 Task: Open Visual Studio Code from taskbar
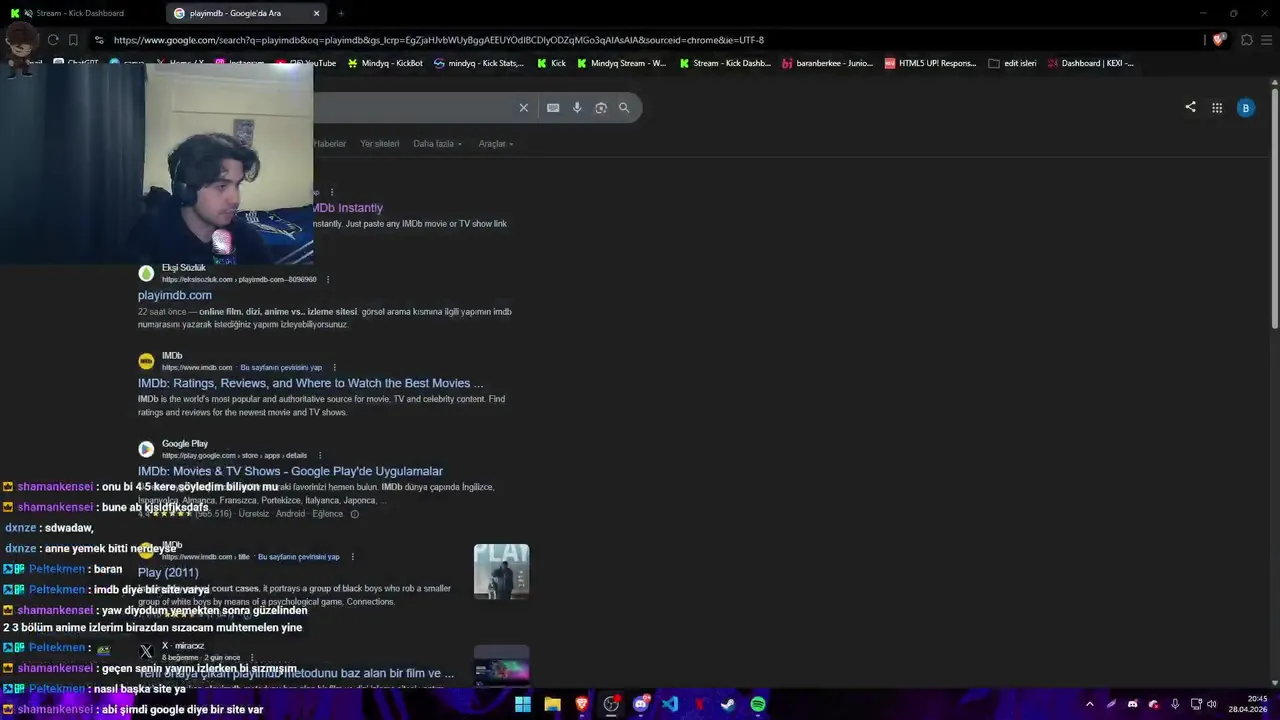[670, 704]
